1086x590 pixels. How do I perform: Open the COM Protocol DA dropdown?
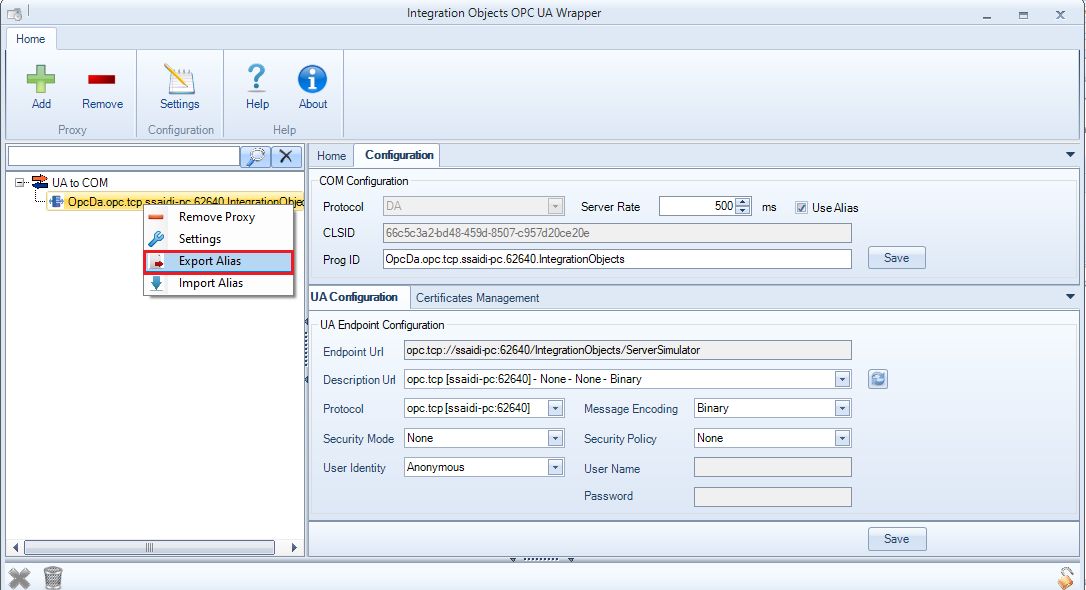coord(555,206)
